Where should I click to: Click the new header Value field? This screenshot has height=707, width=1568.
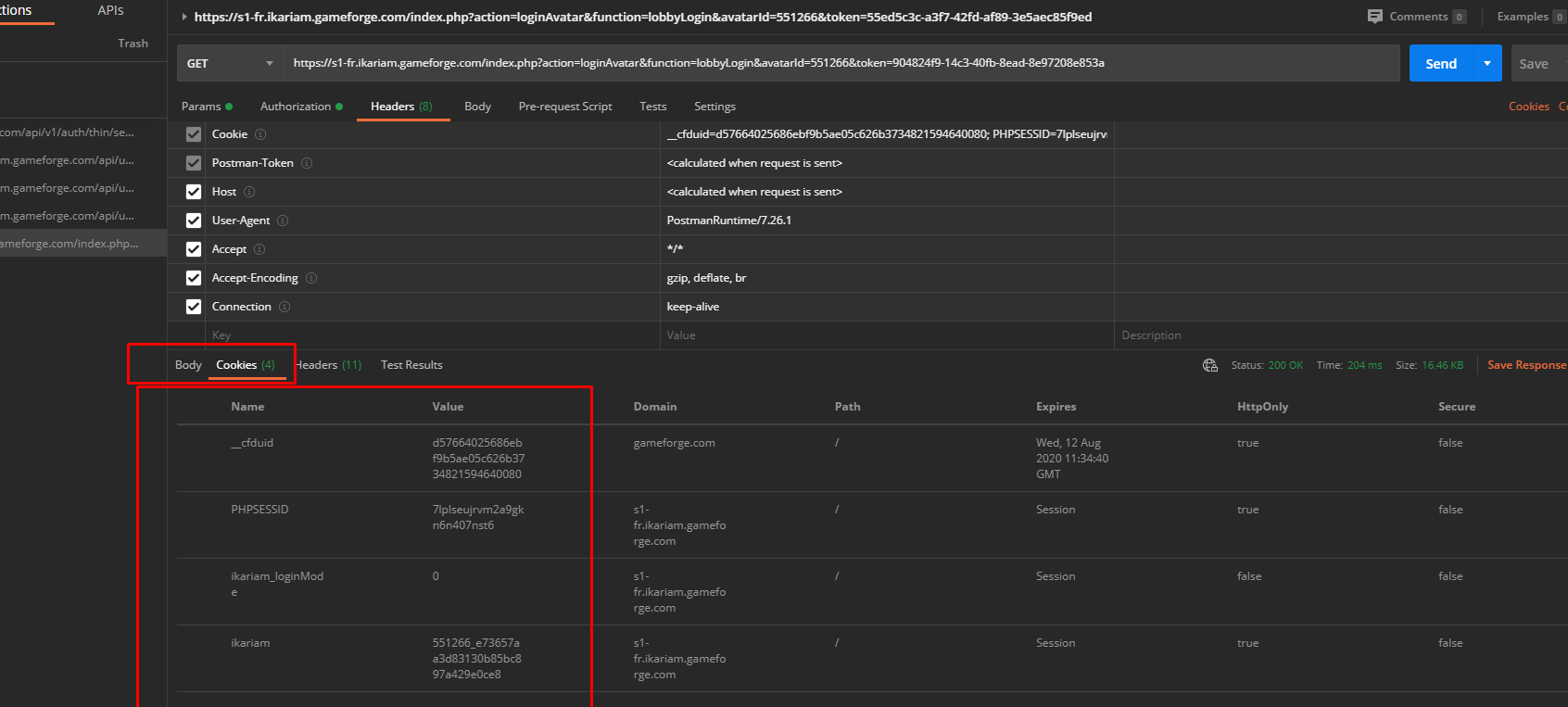pos(887,335)
